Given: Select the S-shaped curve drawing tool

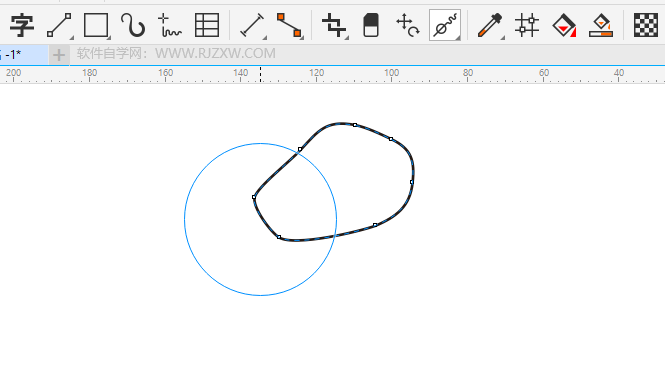Looking at the screenshot, I should click(x=133, y=25).
